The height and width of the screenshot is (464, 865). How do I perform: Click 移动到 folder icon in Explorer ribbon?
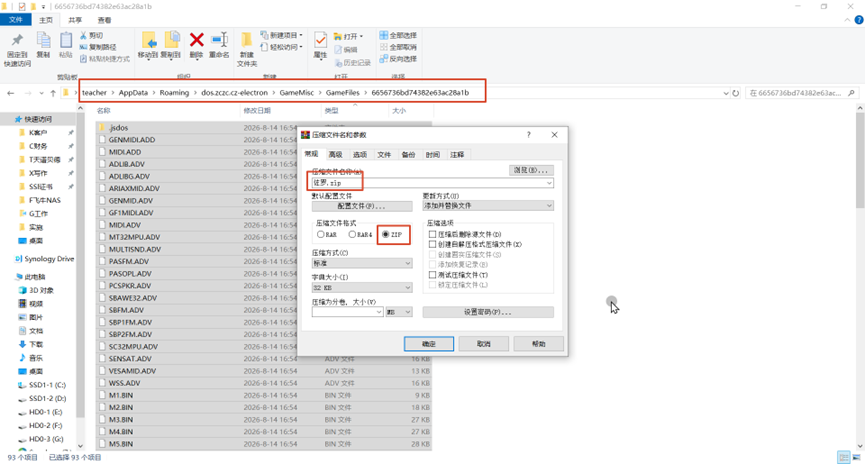pos(148,40)
